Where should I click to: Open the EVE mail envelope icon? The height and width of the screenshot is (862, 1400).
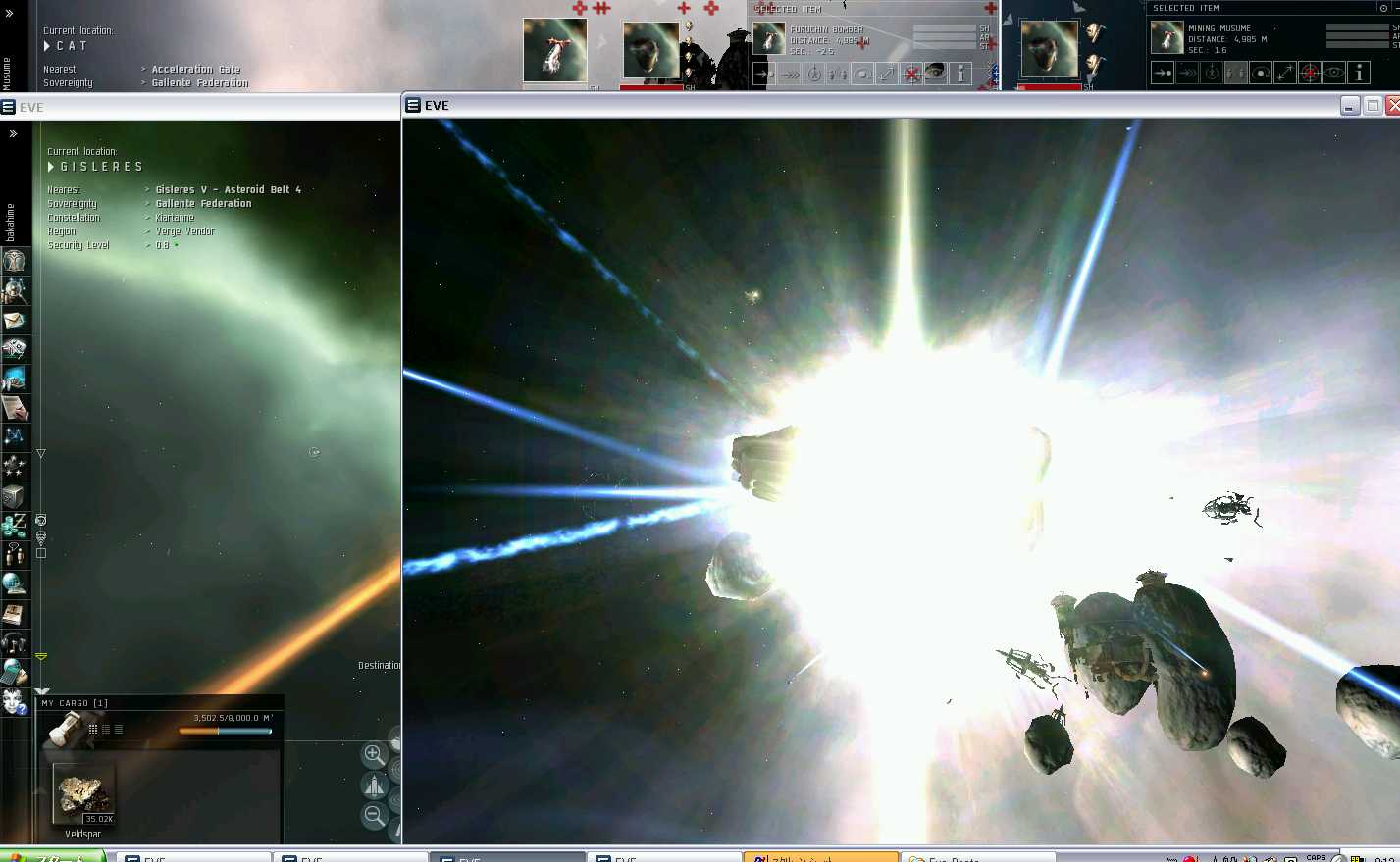pyautogui.click(x=15, y=320)
